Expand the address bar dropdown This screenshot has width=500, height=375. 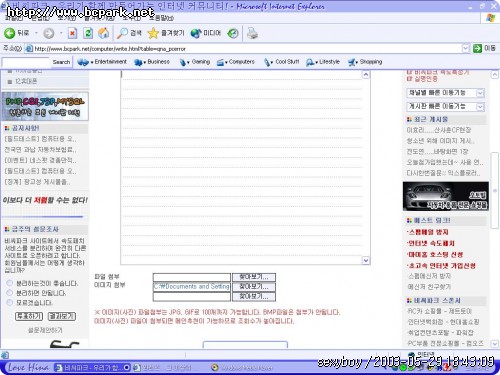point(466,49)
